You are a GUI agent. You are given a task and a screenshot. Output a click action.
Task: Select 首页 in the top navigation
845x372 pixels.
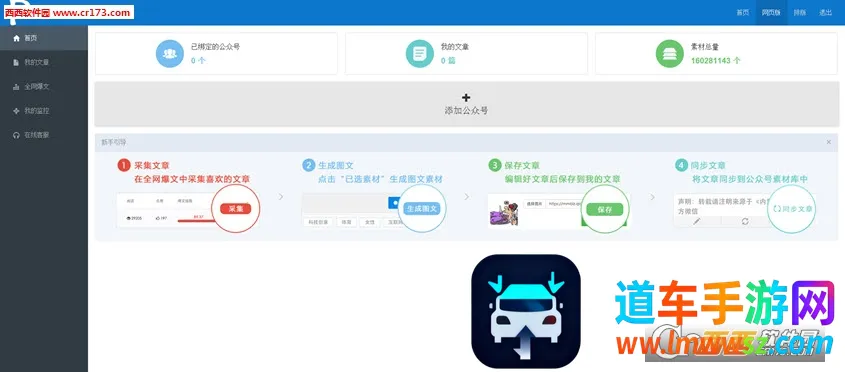(x=743, y=12)
